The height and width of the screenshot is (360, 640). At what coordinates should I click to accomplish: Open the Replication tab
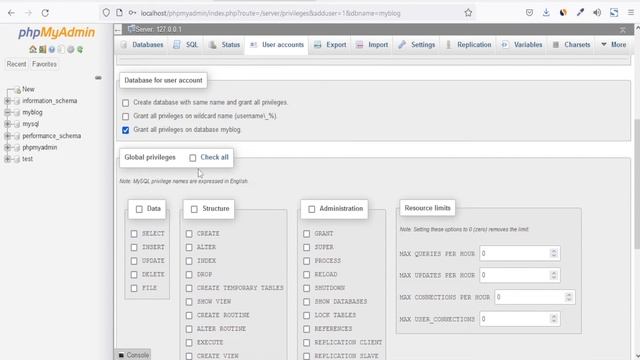pos(468,45)
